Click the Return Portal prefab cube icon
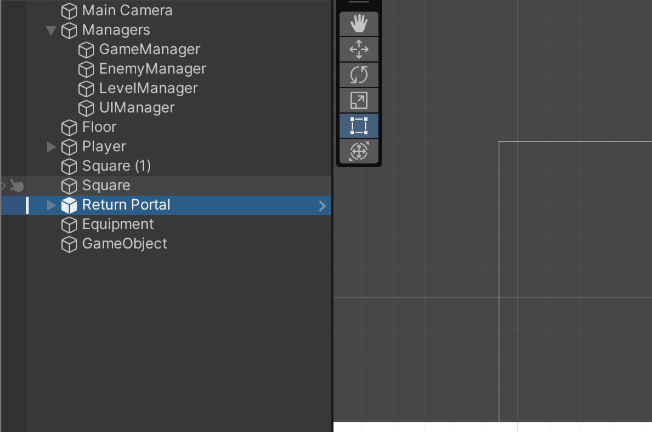 (x=69, y=205)
